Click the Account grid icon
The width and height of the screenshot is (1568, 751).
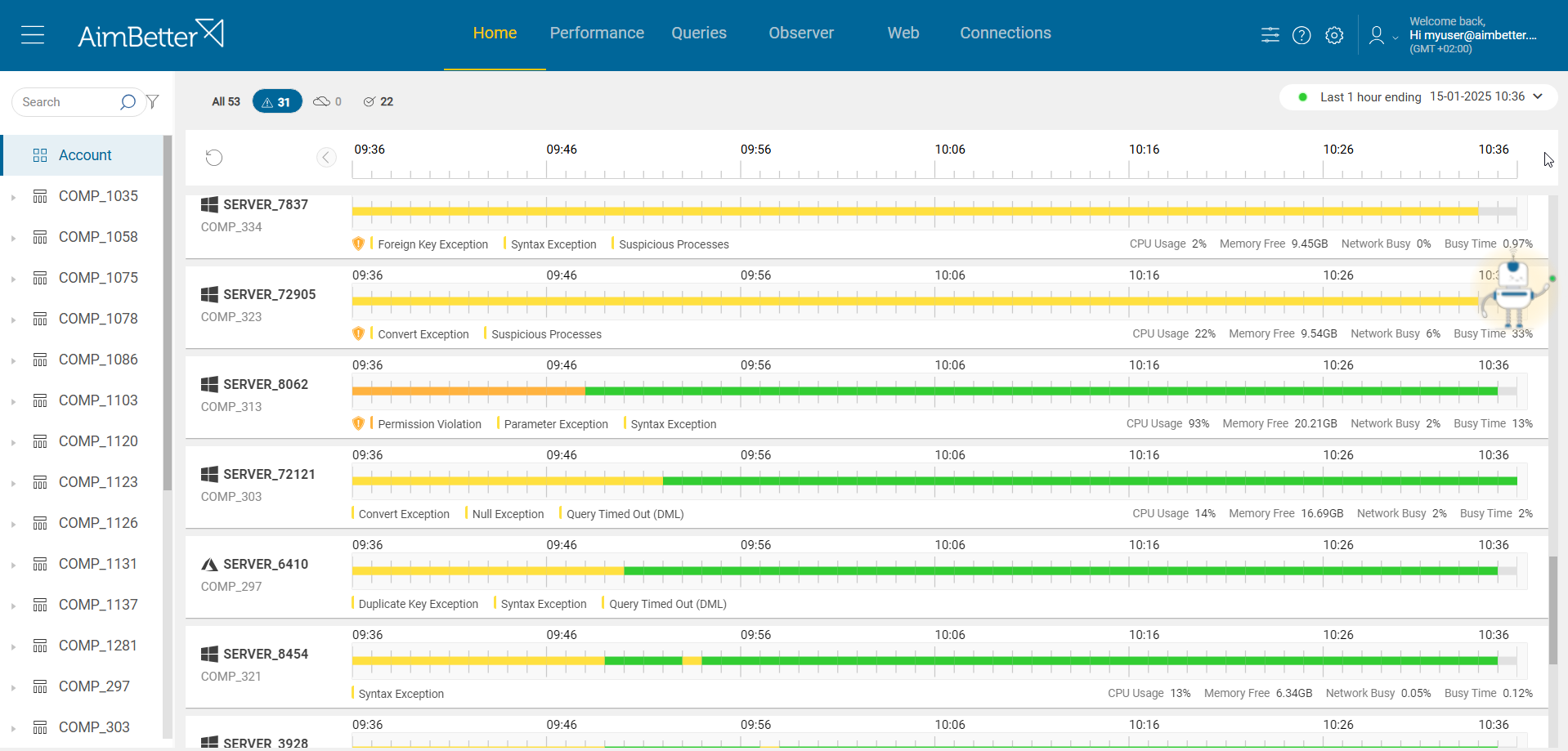pos(40,155)
